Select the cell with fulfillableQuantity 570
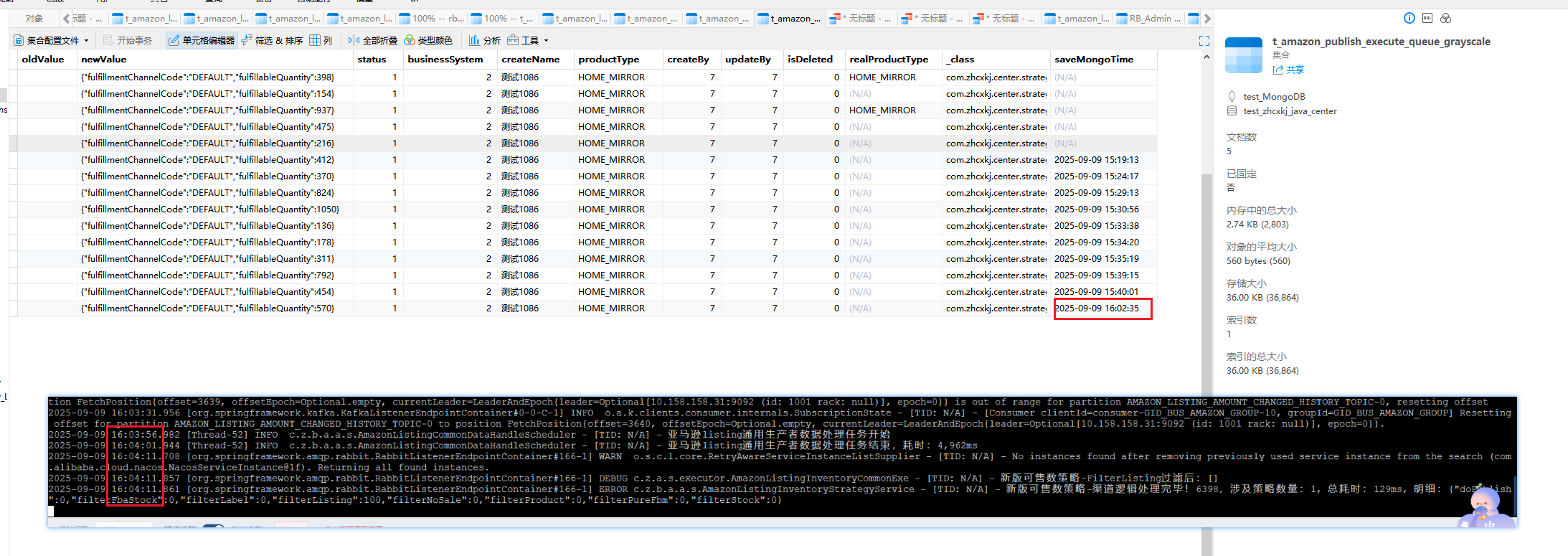This screenshot has width=1568, height=556. (x=214, y=308)
